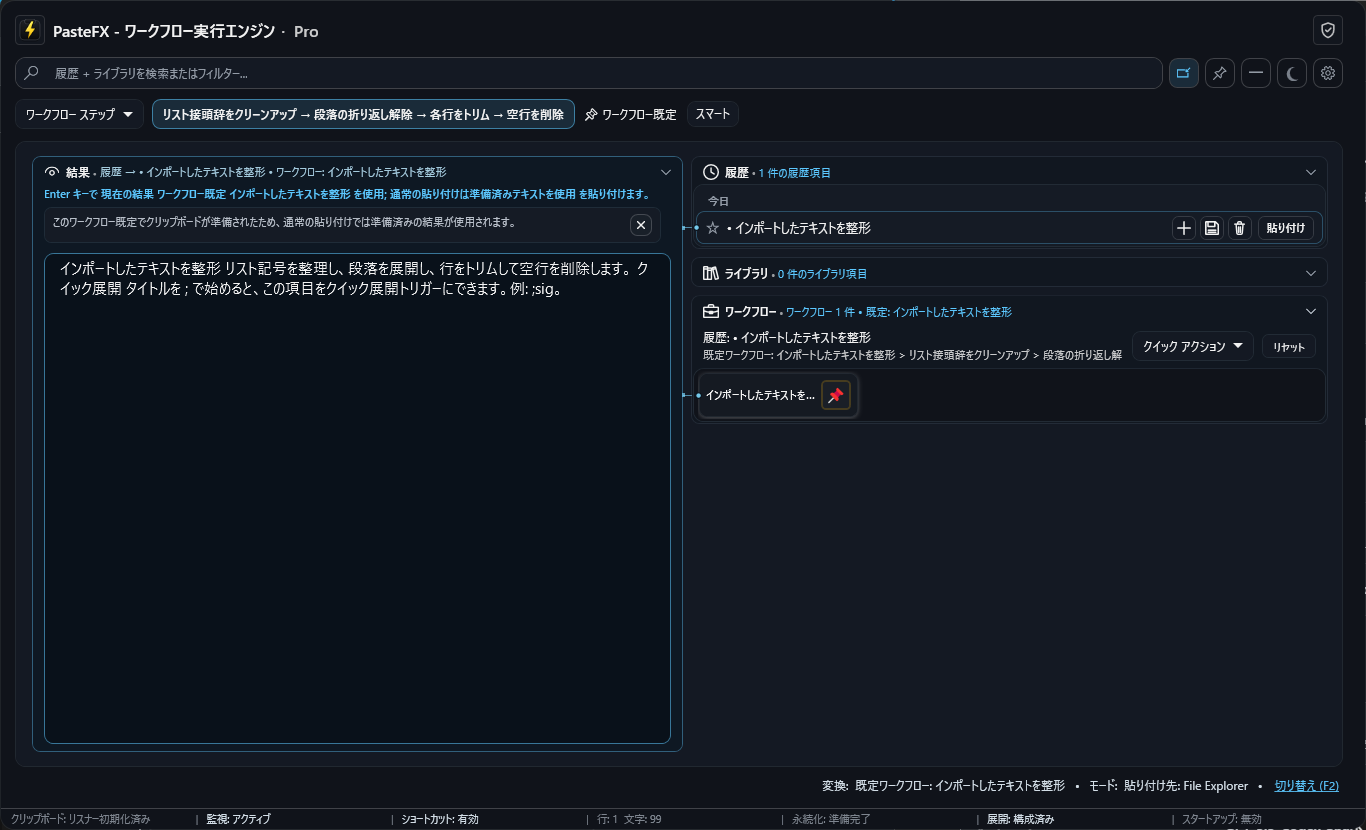Click the plus icon on history item
Image resolution: width=1366 pixels, height=830 pixels.
(x=1184, y=228)
